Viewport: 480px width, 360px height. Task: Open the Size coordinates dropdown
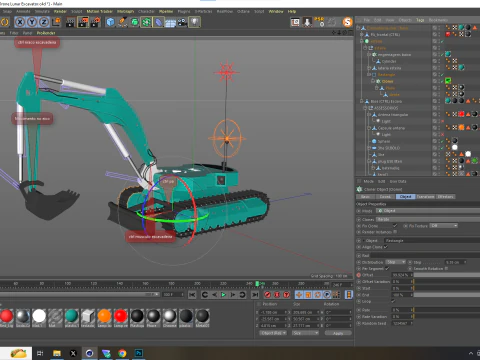[305, 333]
